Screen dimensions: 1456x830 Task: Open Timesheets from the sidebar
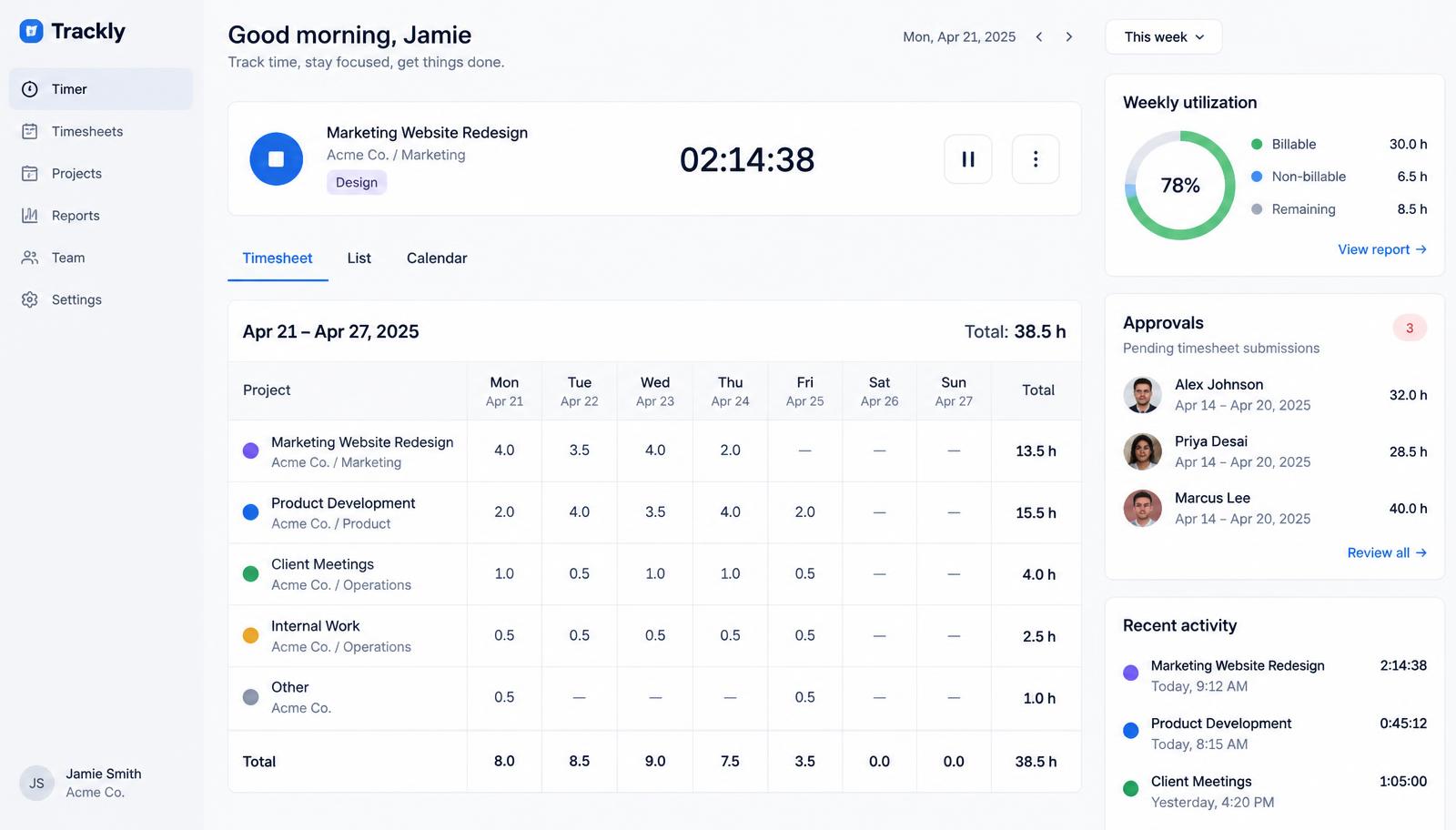101,131
